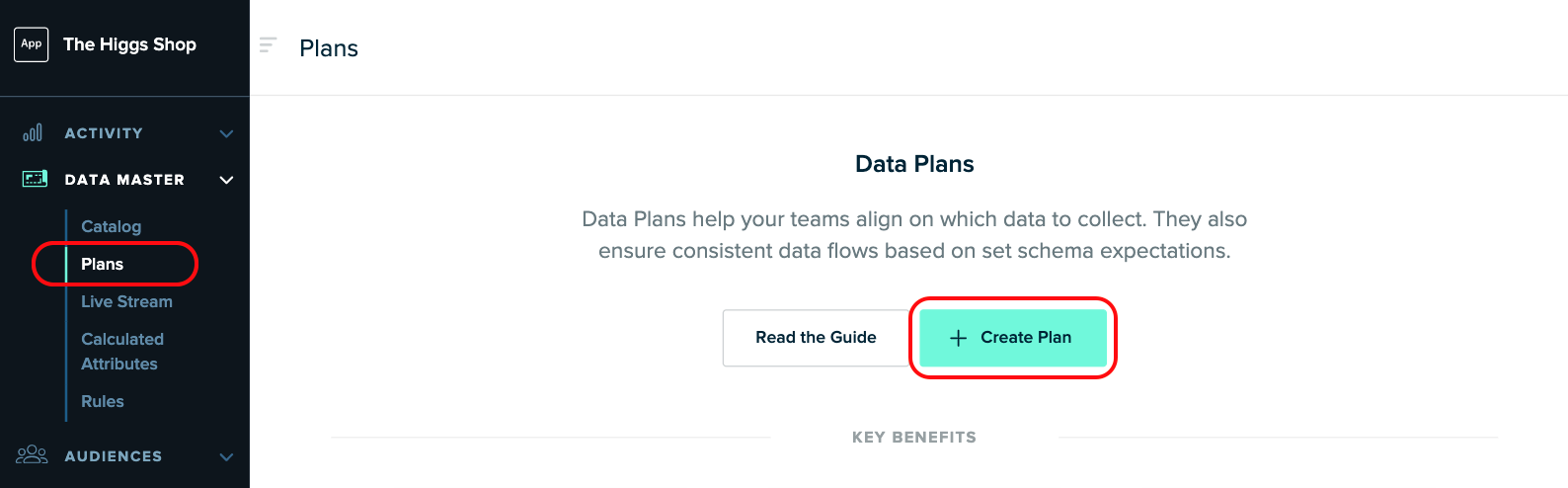Screen dimensions: 1568x488
Task: Collapse the Data Master section chevron
Action: pyautogui.click(x=226, y=180)
